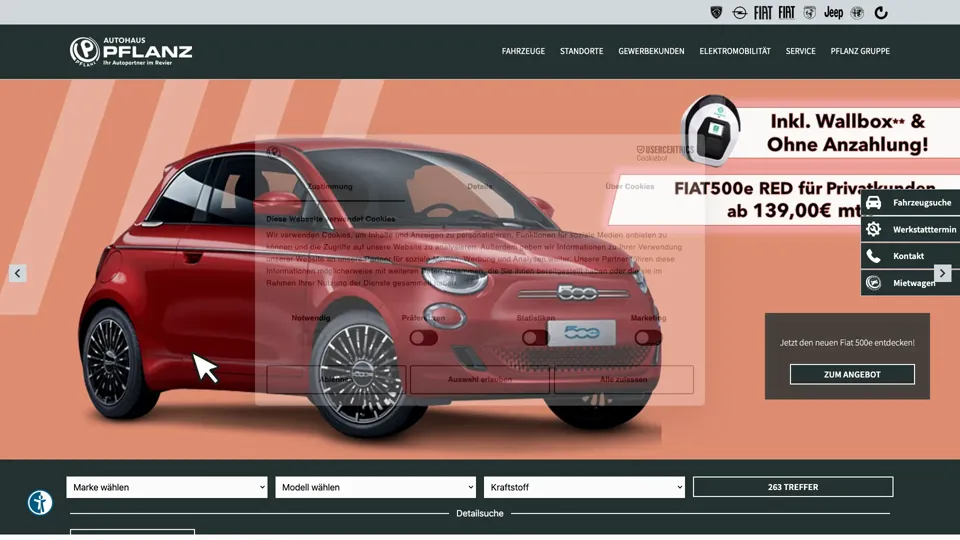
Task: Switch to the Über Cookies tab
Action: click(x=630, y=187)
